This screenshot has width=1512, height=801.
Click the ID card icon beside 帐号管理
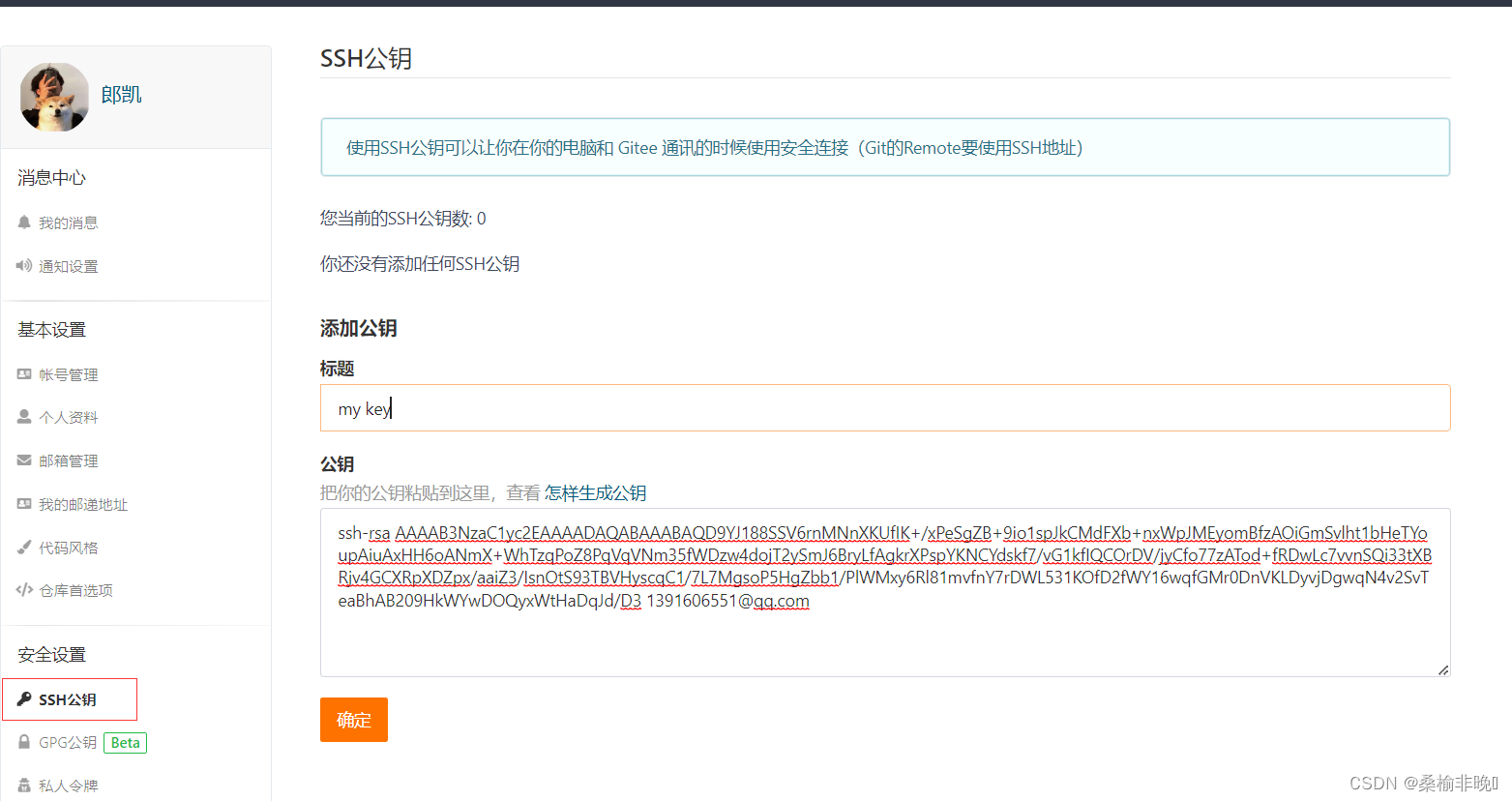pos(24,374)
